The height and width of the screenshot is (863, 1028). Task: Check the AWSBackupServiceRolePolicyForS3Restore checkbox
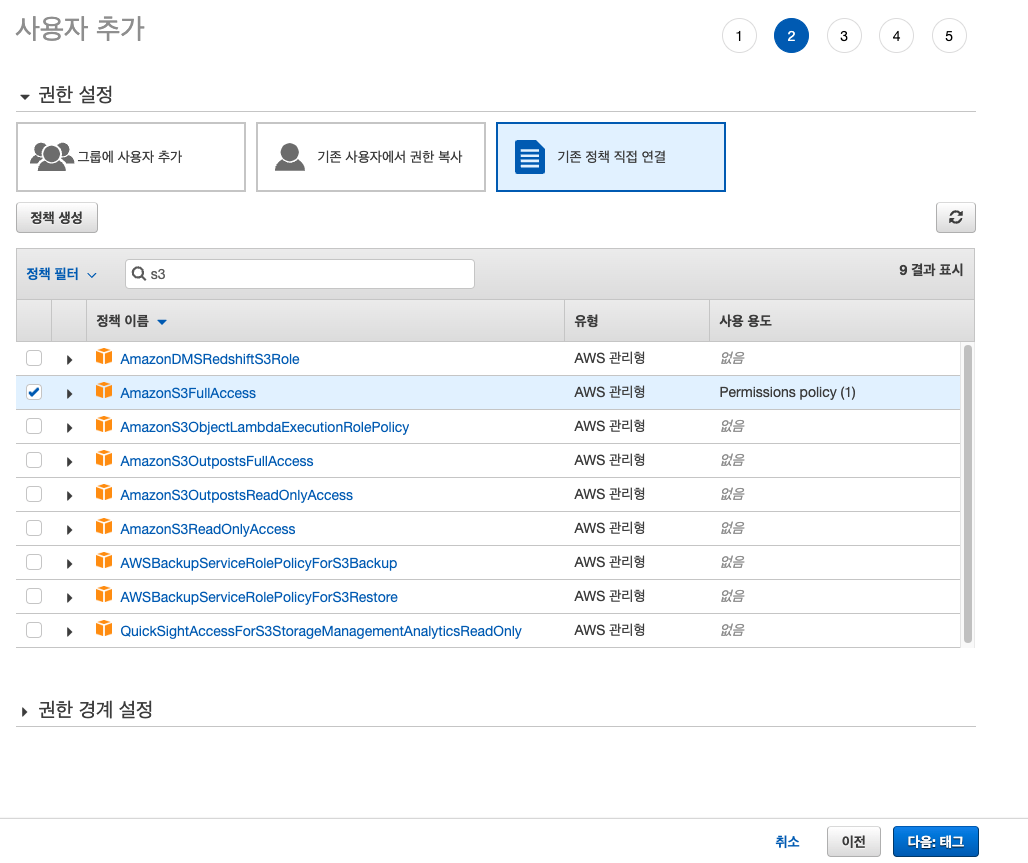34,596
